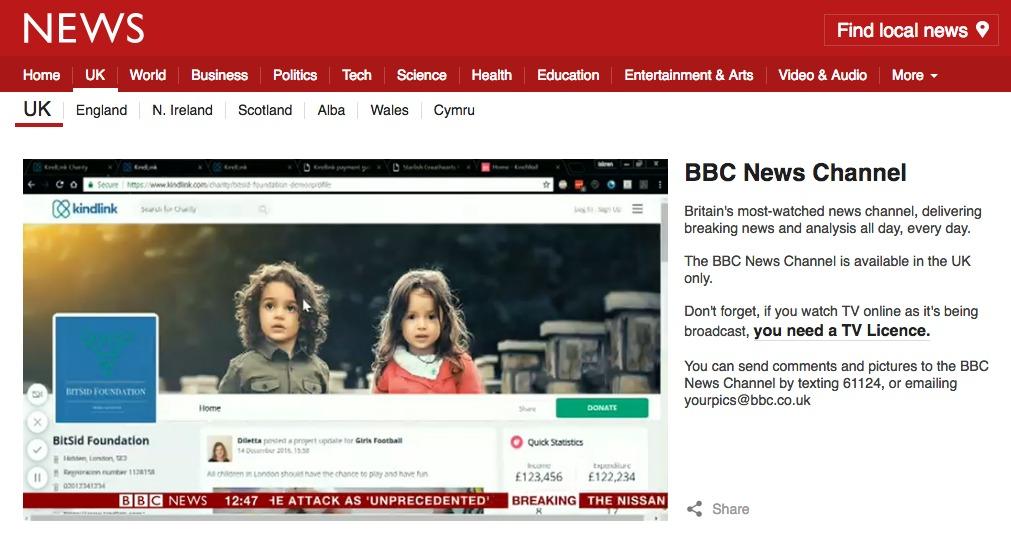
Task: Open Tech news section
Action: click(357, 75)
